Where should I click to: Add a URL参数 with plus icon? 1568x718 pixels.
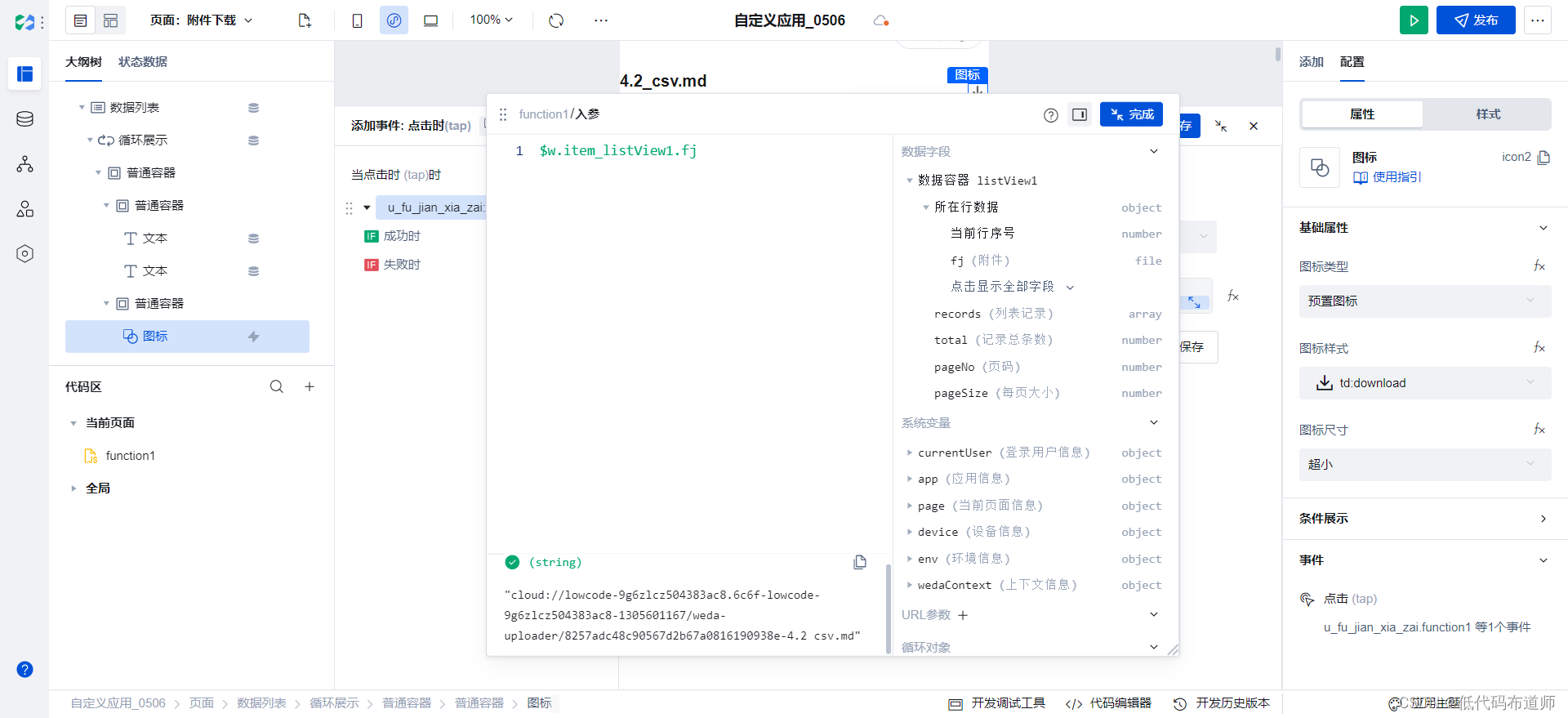(963, 615)
